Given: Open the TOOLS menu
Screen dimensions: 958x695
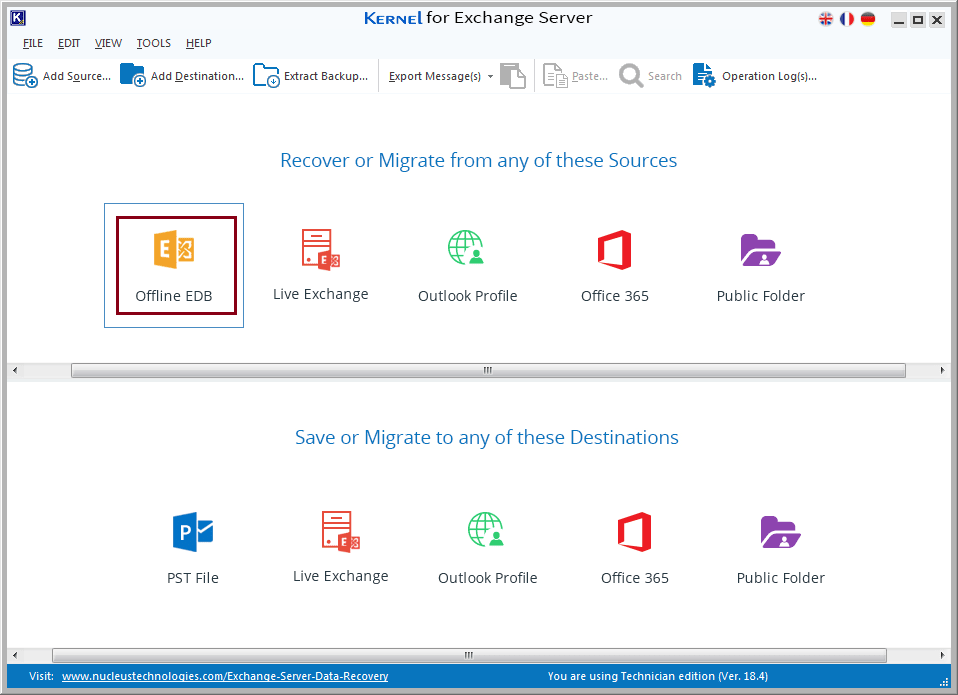Looking at the screenshot, I should [153, 43].
